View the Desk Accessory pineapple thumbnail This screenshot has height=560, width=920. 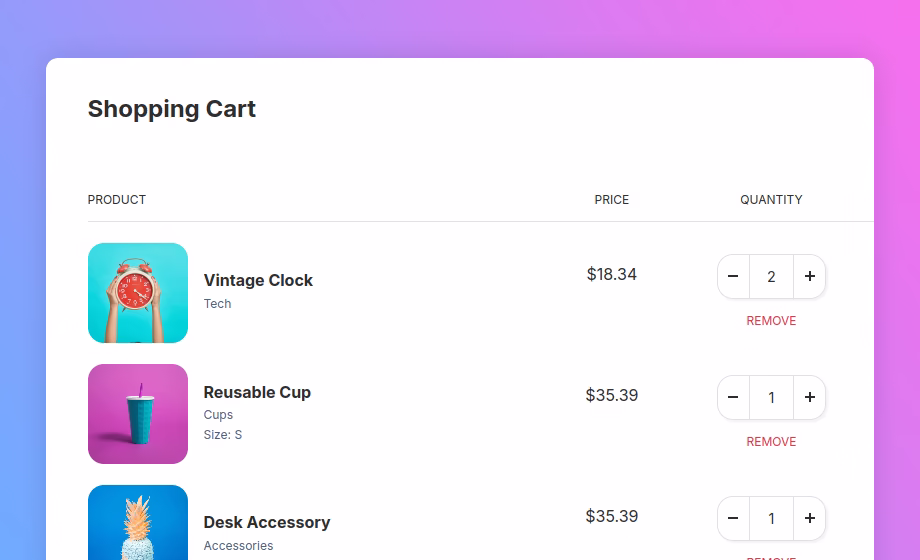point(138,523)
